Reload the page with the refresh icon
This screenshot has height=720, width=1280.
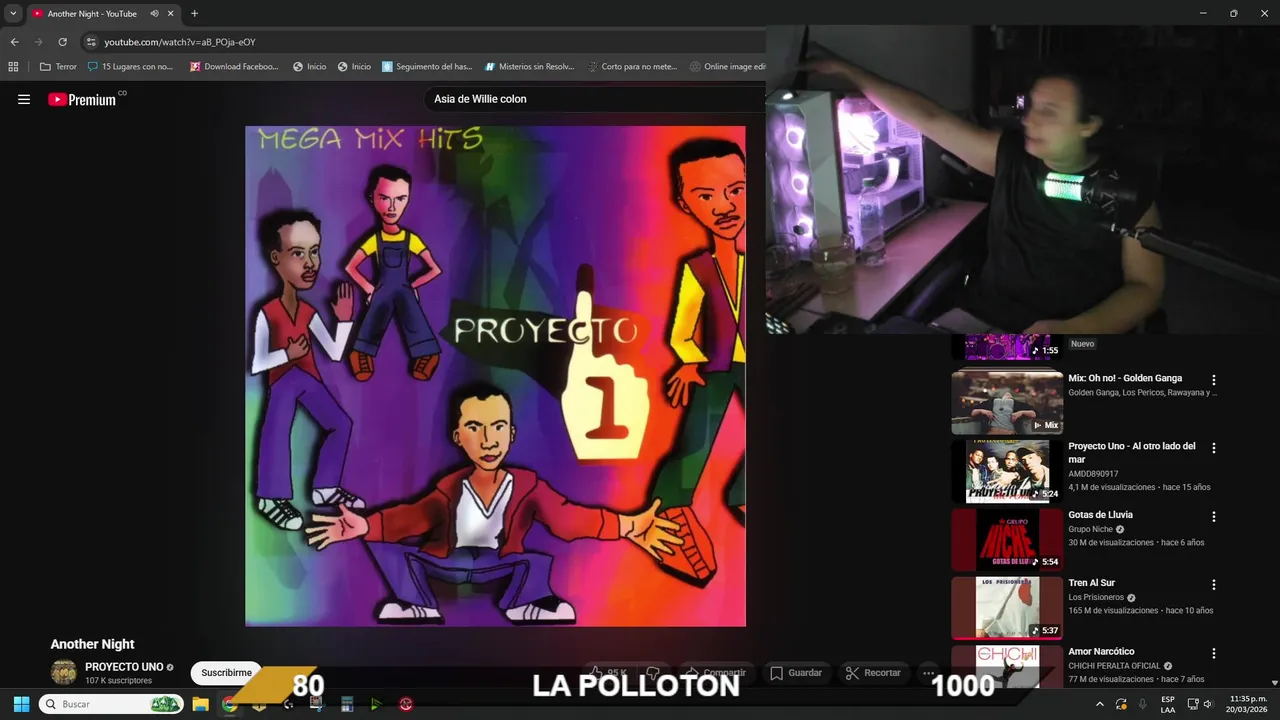(62, 42)
